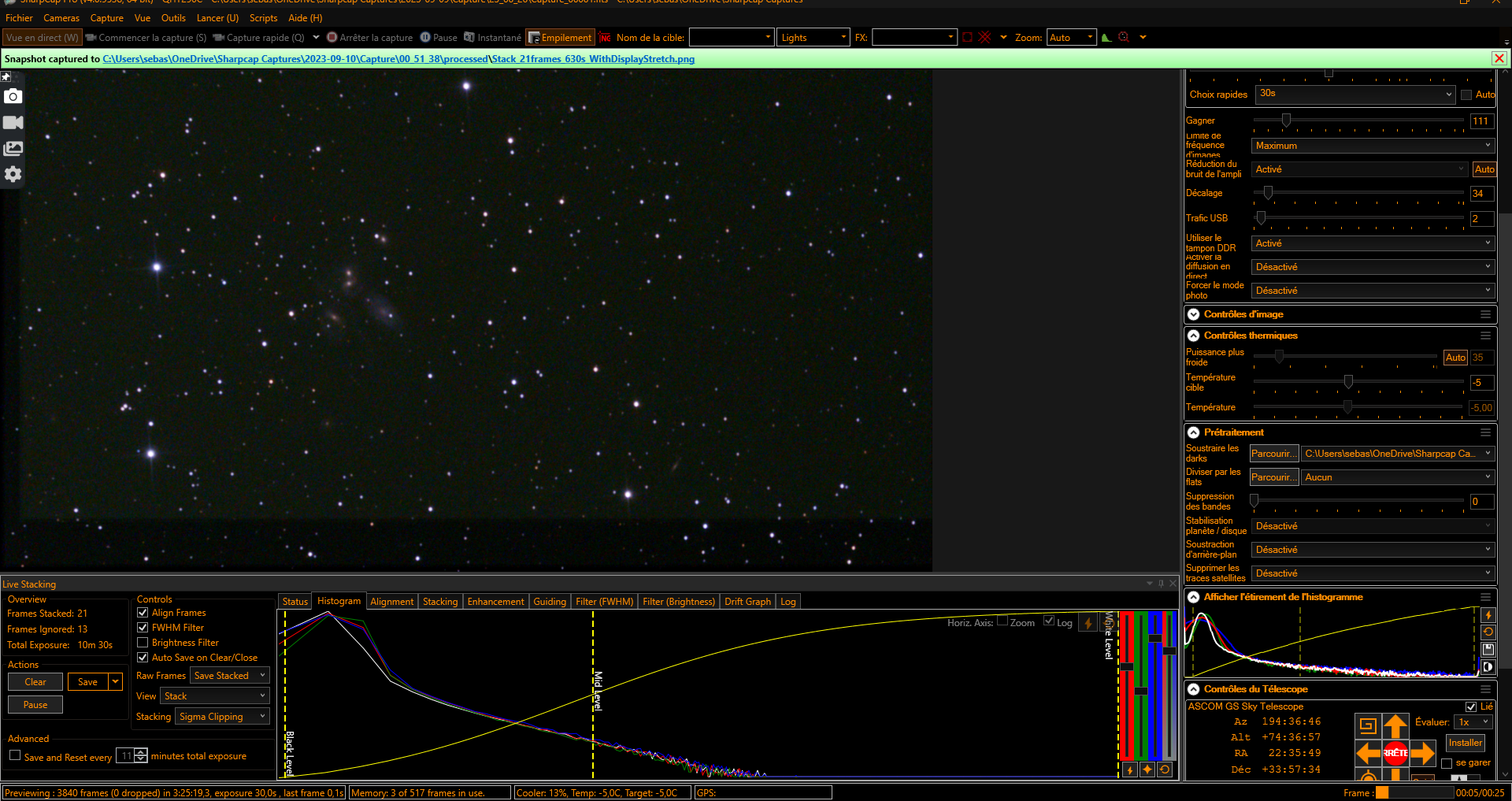The height and width of the screenshot is (801, 1512).
Task: Click the save floppy icon in display histogram panel
Action: pyautogui.click(x=1488, y=649)
